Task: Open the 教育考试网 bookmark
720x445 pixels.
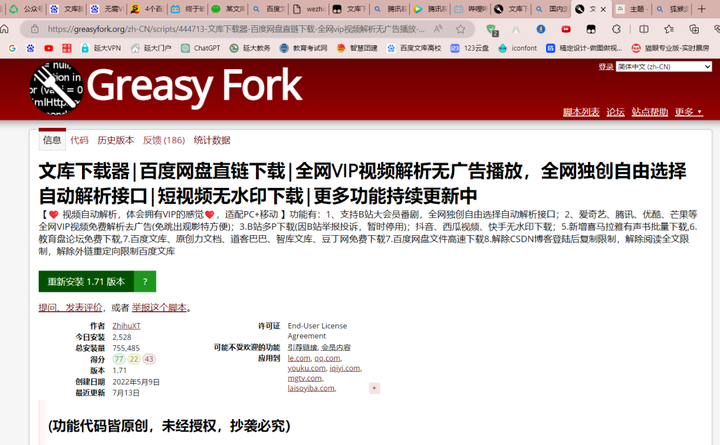Action: pyautogui.click(x=304, y=48)
